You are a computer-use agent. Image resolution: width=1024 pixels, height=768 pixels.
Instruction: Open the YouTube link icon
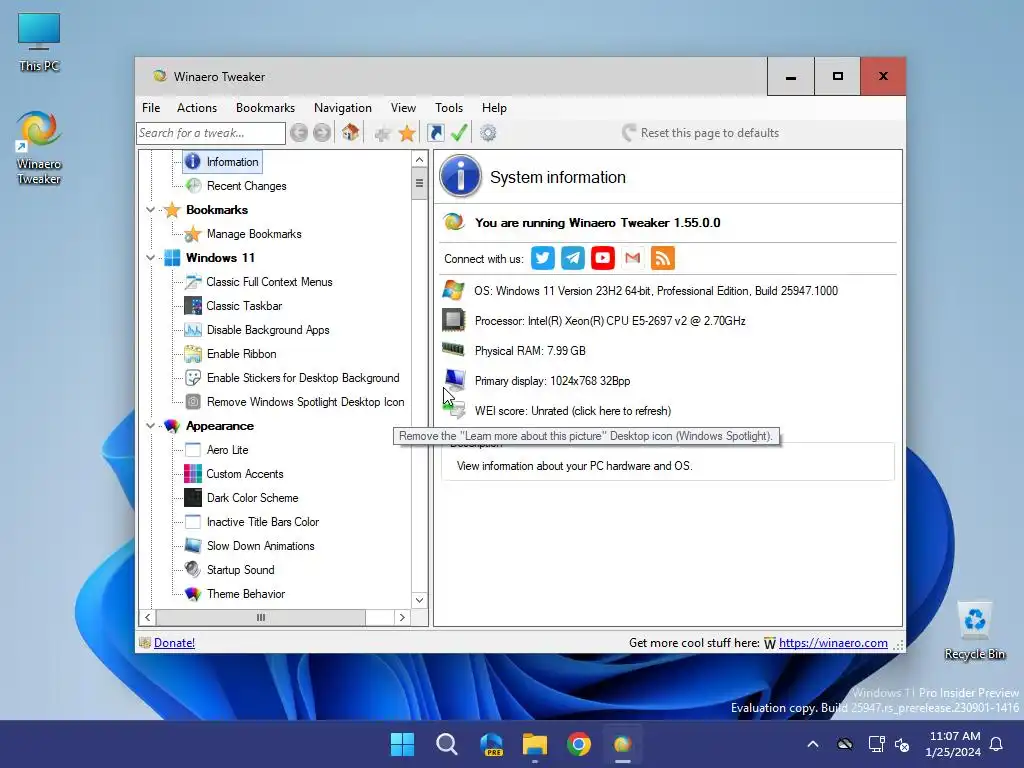(x=603, y=258)
